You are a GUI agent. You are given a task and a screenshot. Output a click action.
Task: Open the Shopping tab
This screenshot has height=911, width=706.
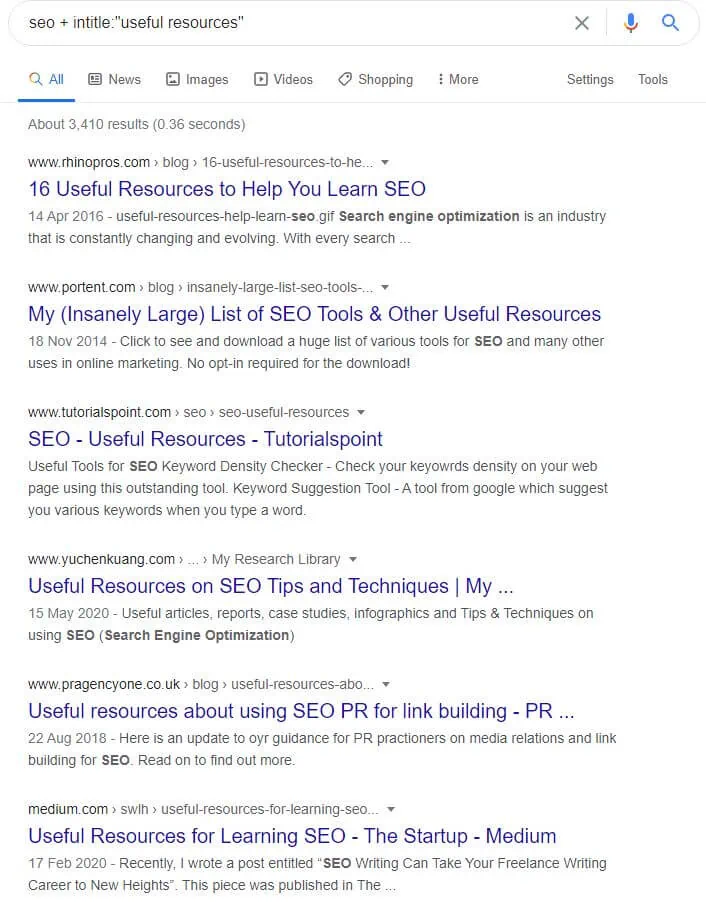375,80
